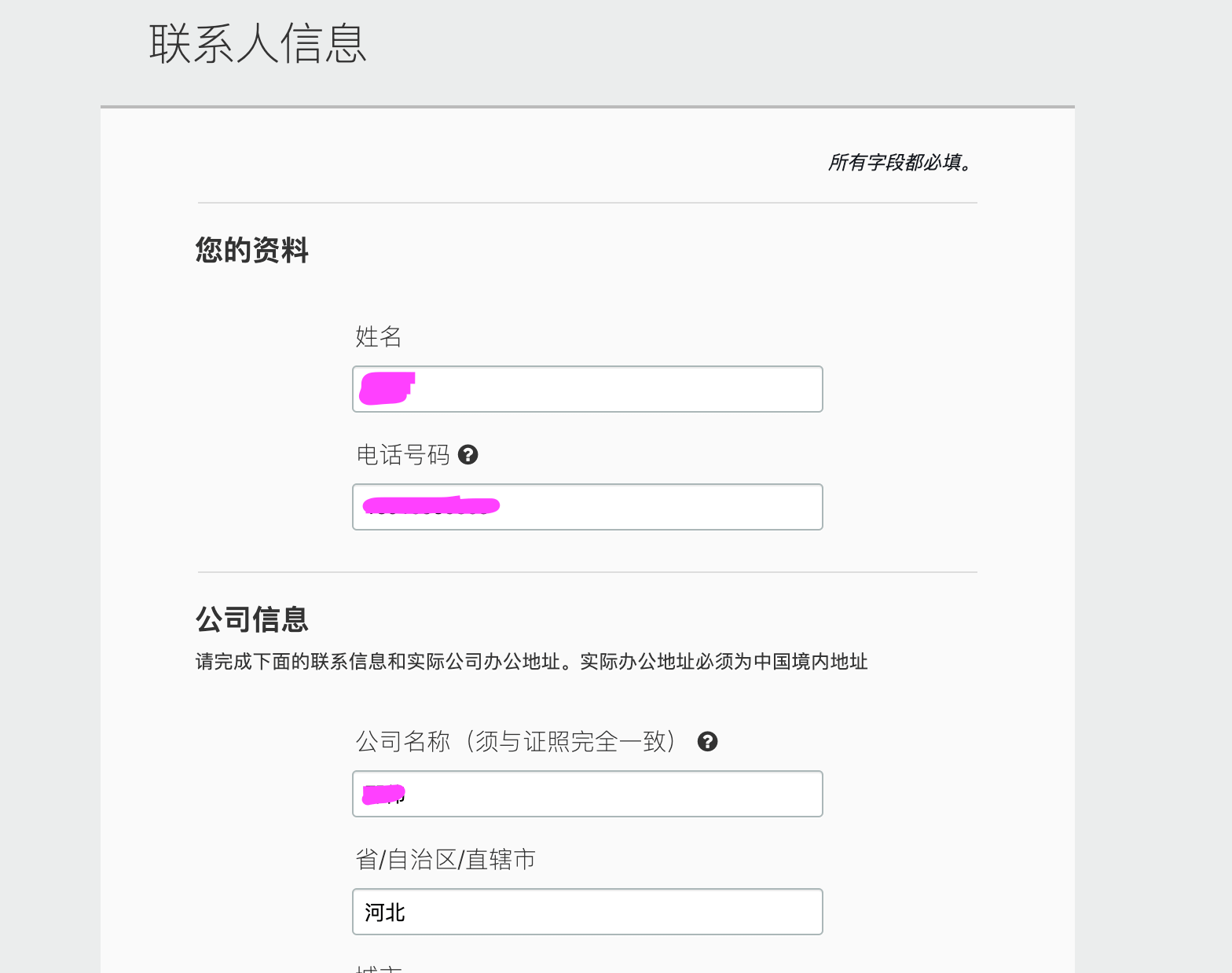Focus the 姓名 text input field
This screenshot has height=973, width=1232.
coord(588,389)
